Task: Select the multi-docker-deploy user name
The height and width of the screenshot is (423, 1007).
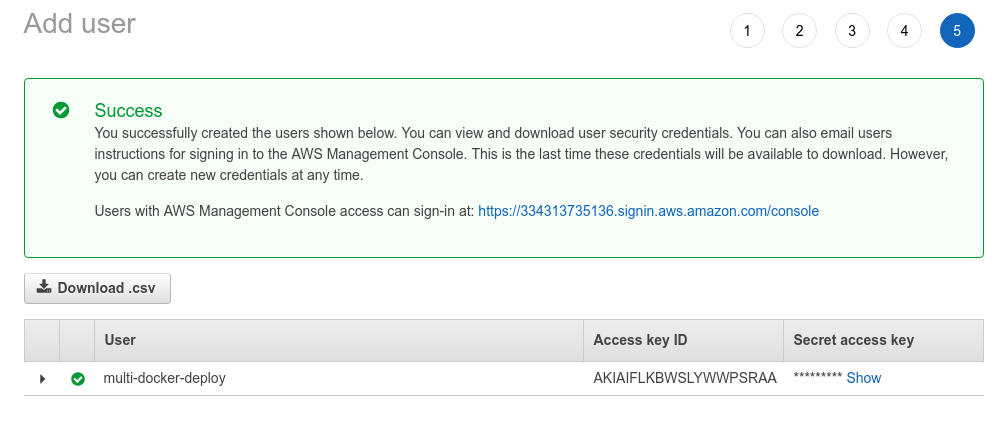Action: point(164,378)
